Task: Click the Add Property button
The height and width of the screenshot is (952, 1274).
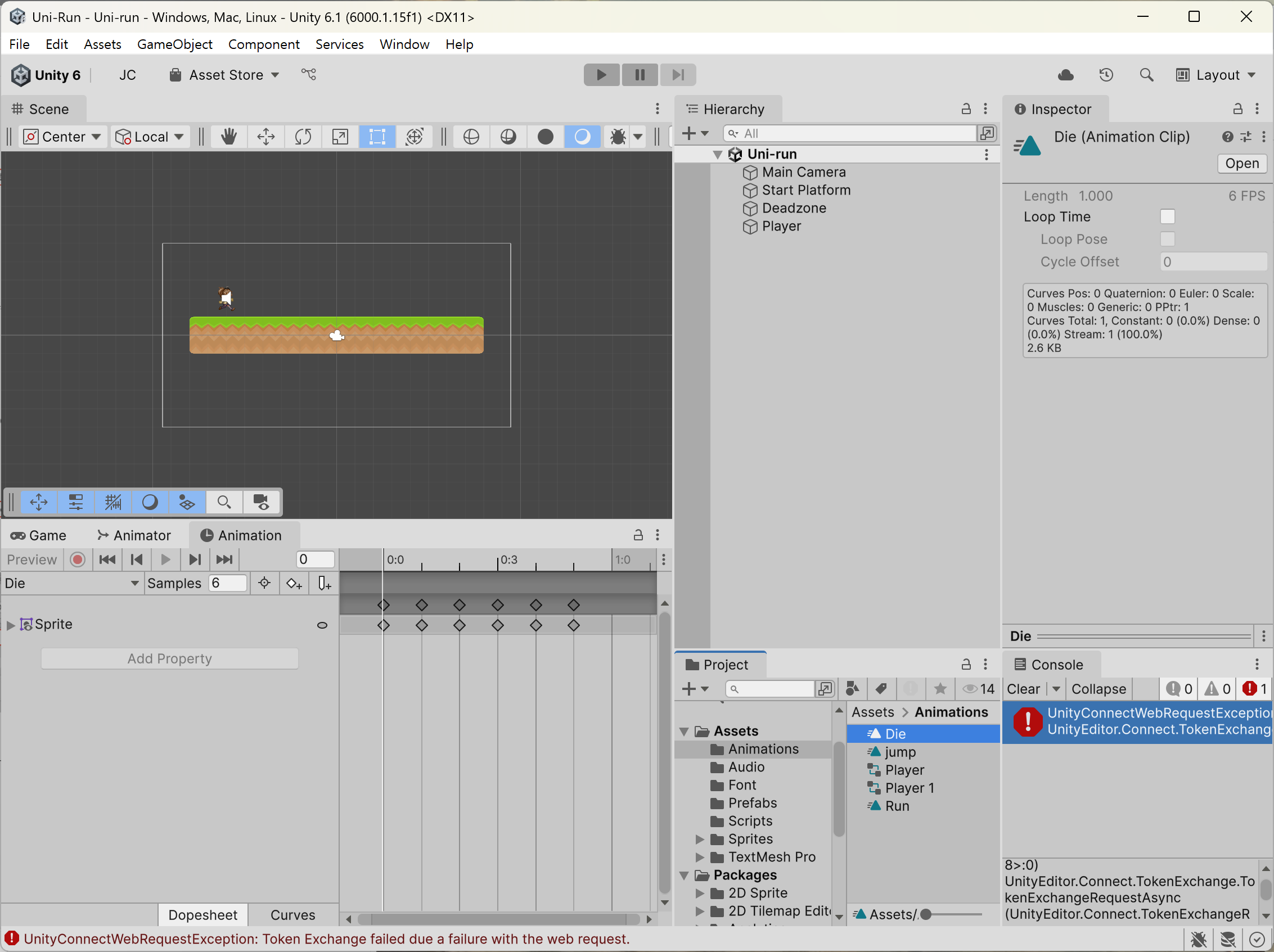Action: (x=169, y=658)
